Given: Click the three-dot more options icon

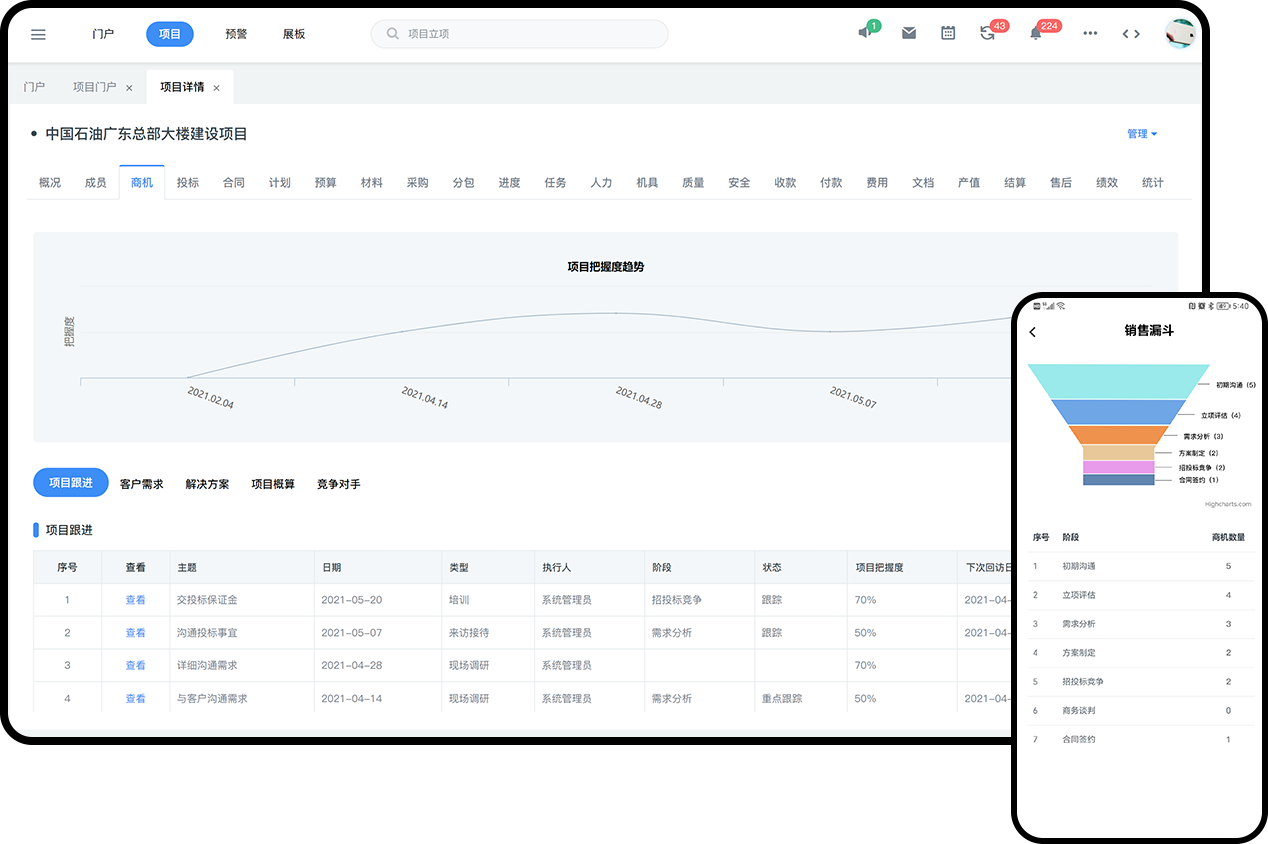Looking at the screenshot, I should [1090, 33].
